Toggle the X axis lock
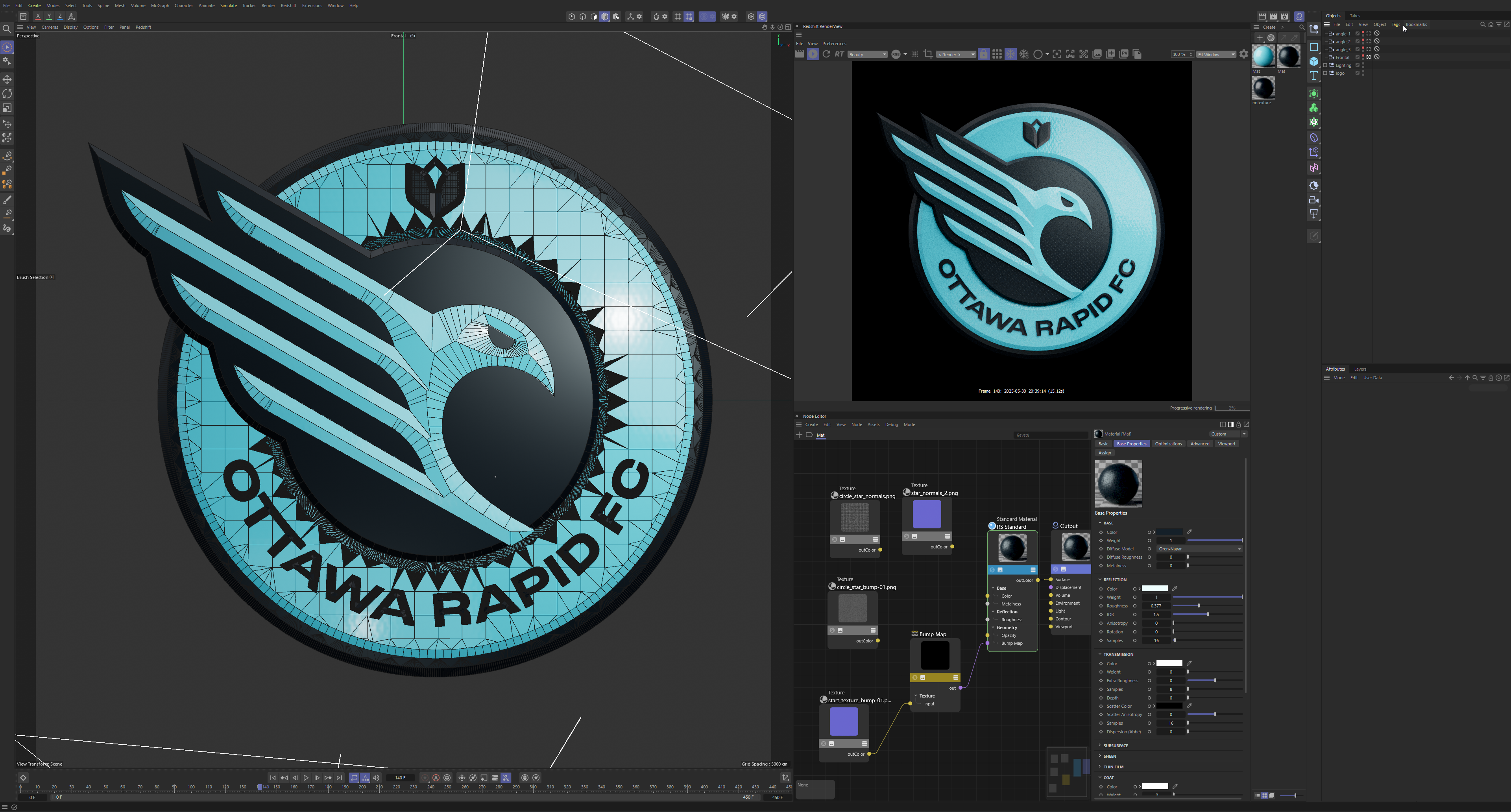The height and width of the screenshot is (812, 1511). point(37,17)
